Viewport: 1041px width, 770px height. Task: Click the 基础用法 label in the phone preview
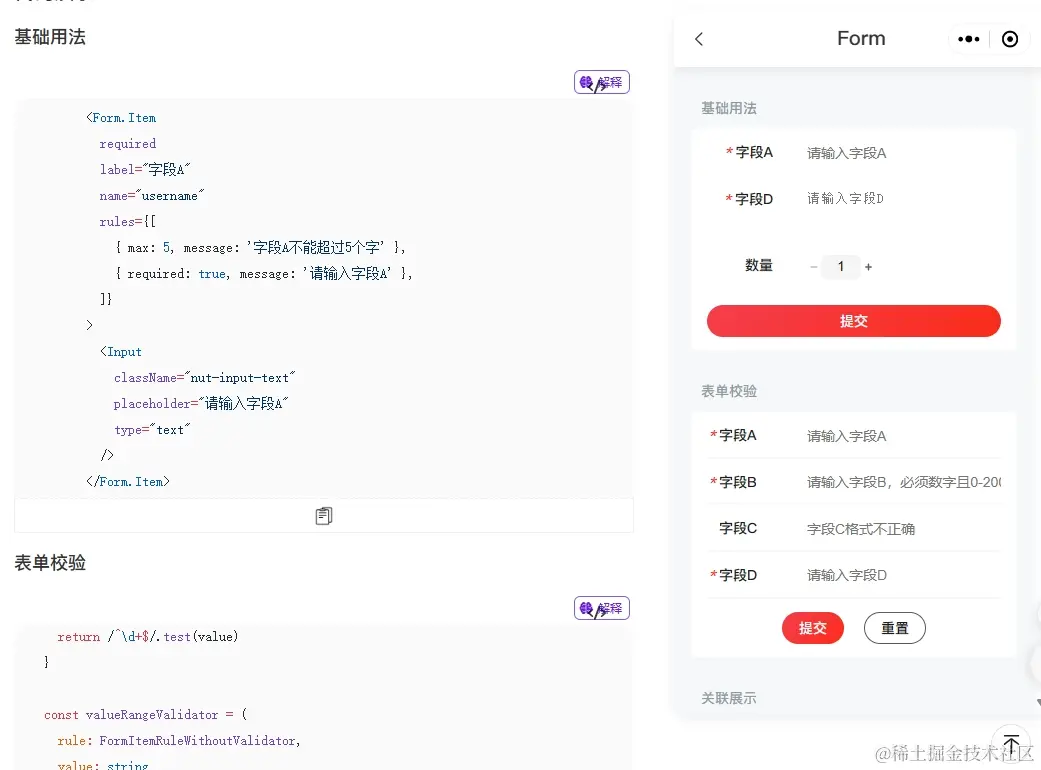click(729, 108)
